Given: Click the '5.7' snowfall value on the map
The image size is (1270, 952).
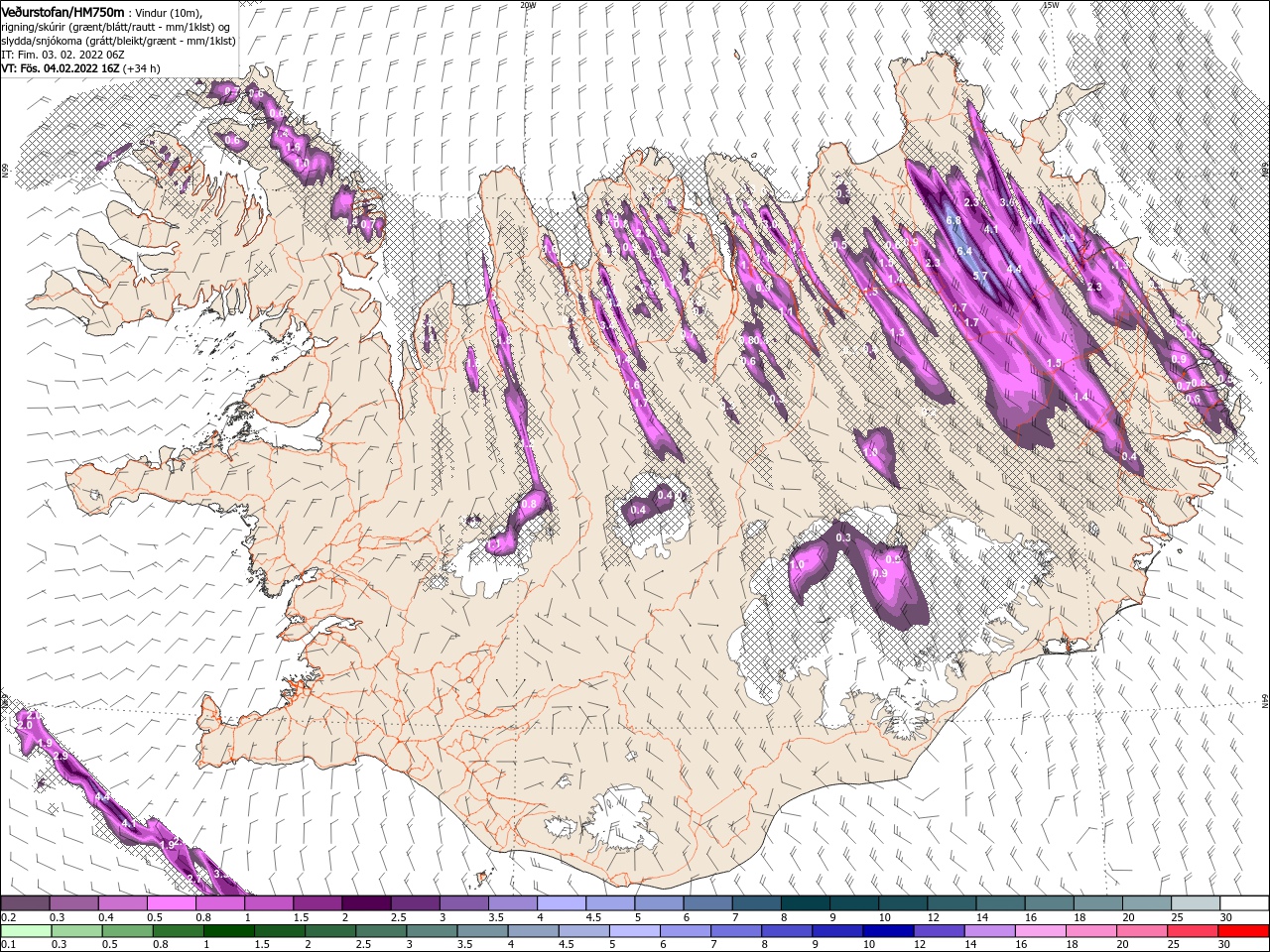Looking at the screenshot, I should [980, 276].
